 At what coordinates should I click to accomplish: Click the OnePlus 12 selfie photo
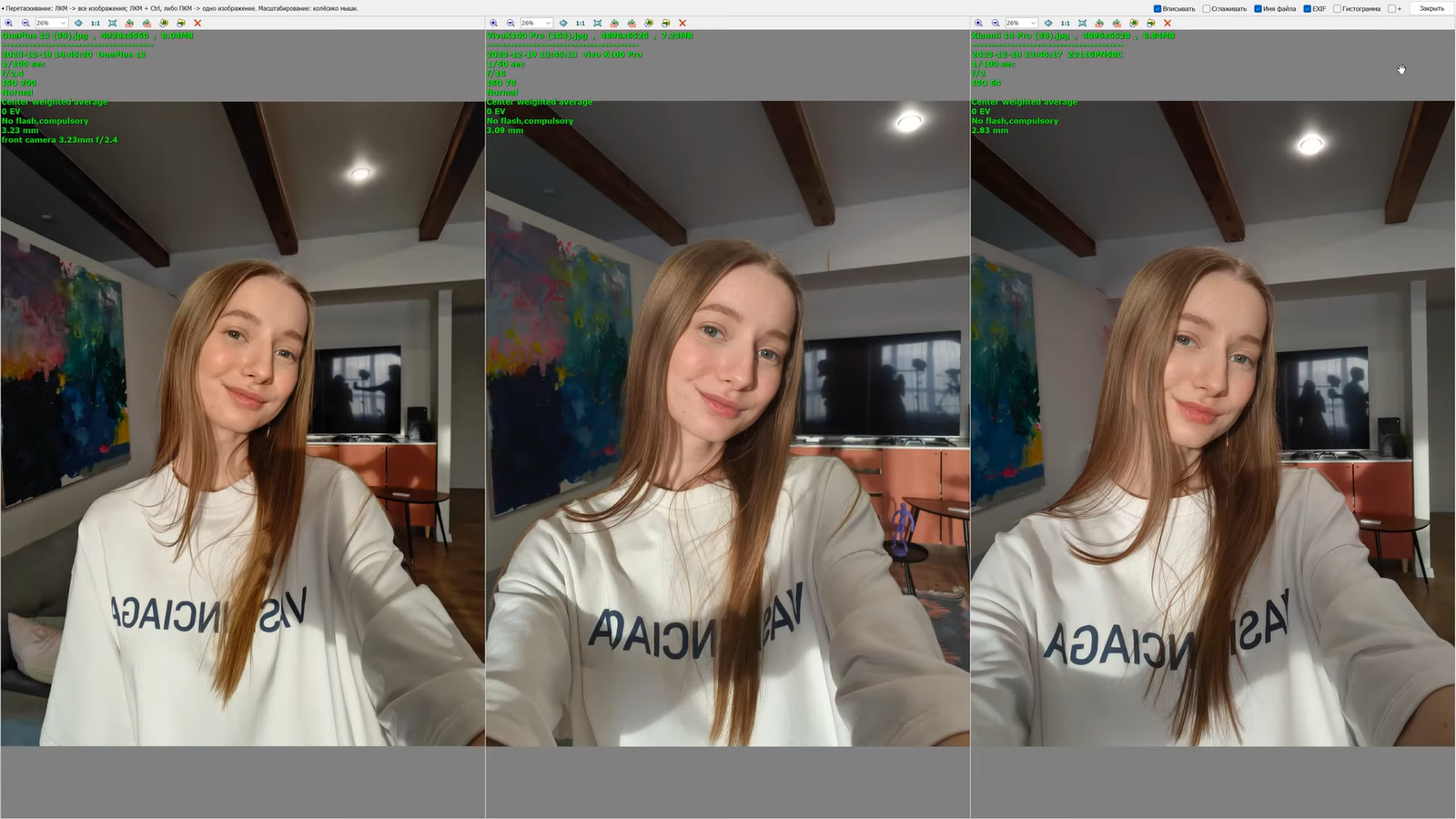click(x=243, y=423)
